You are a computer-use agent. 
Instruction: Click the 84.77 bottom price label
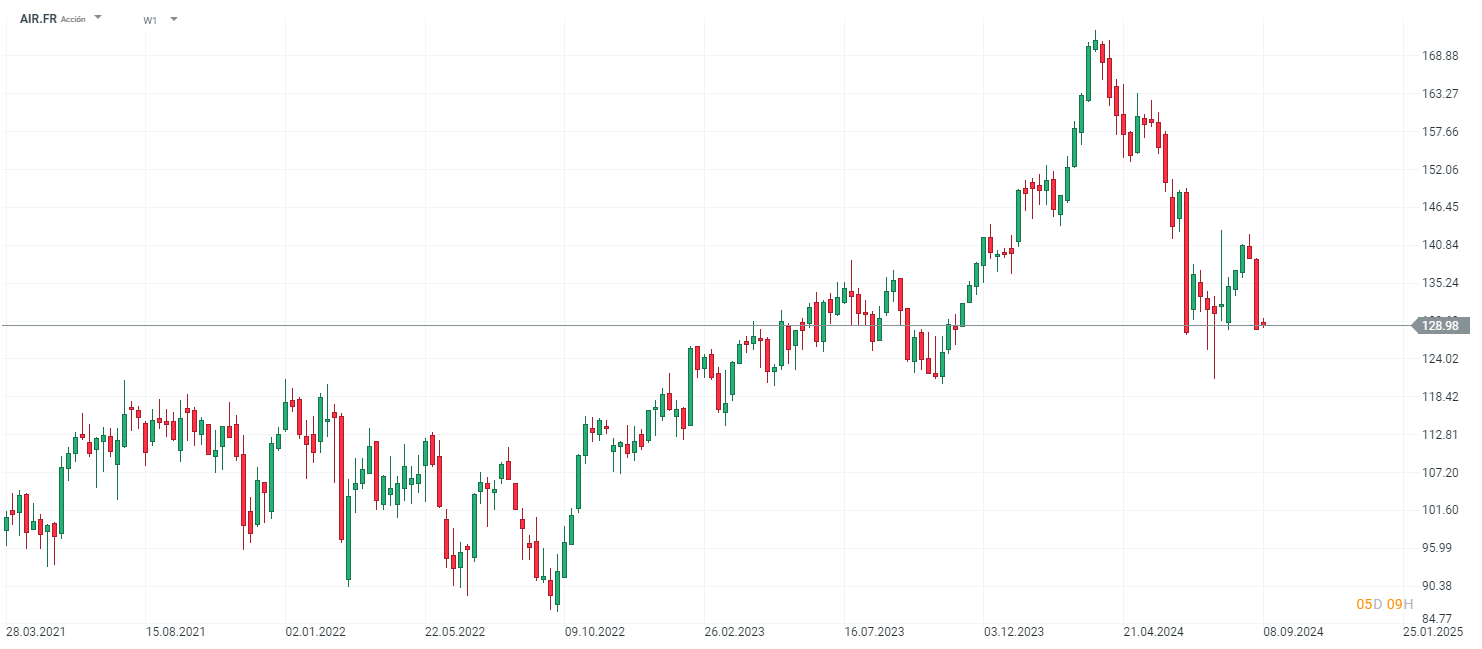point(1439,618)
